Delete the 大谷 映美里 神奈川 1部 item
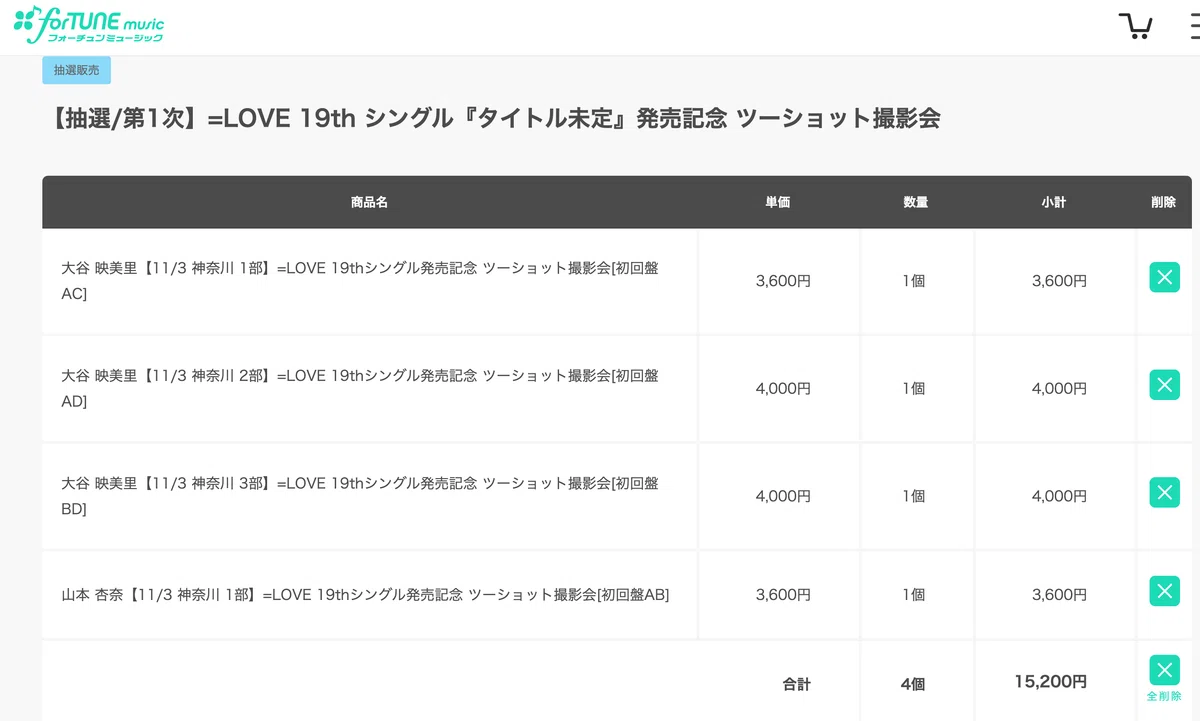 tap(1164, 278)
